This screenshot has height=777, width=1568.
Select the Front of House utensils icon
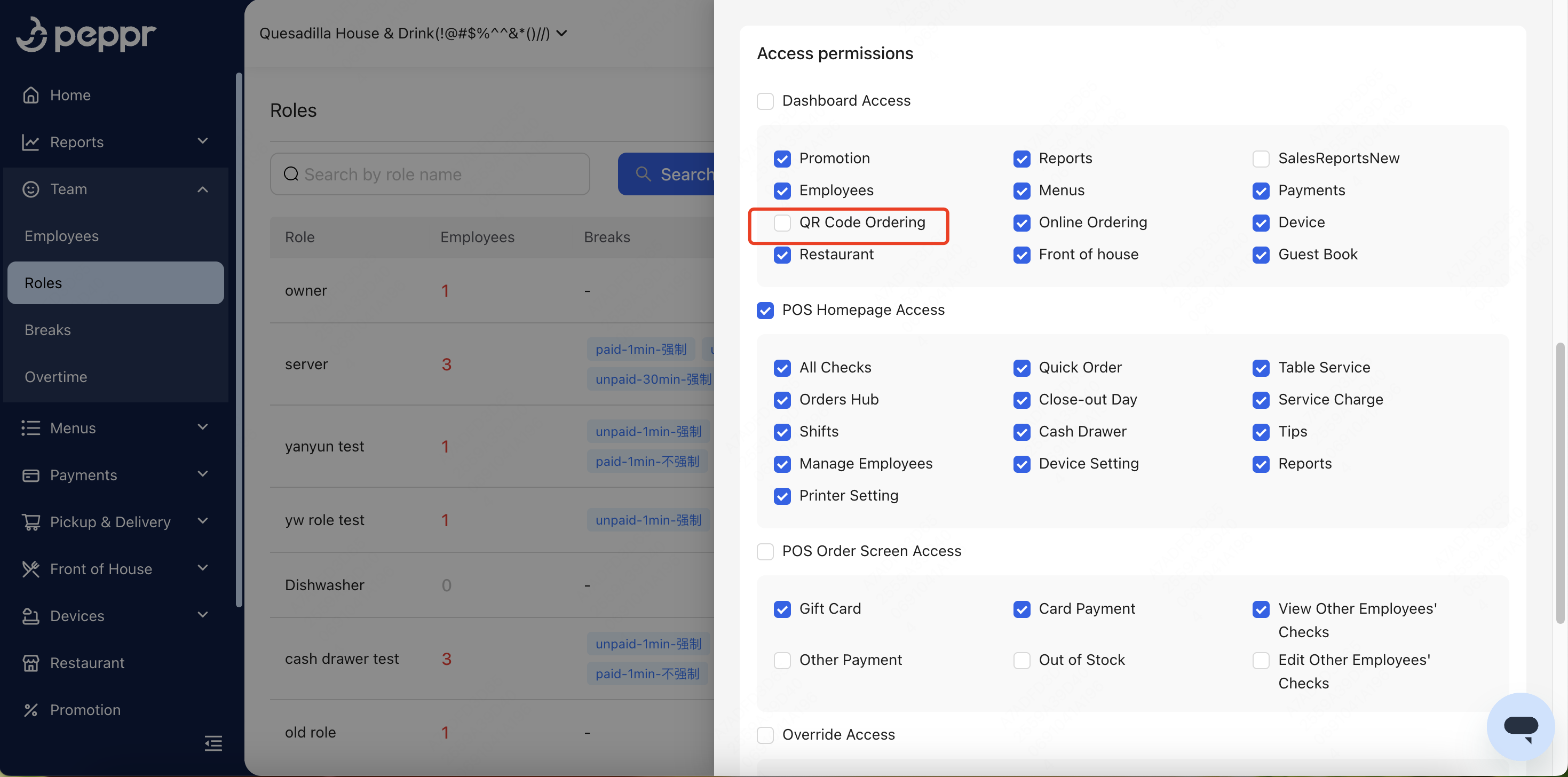pyautogui.click(x=30, y=568)
